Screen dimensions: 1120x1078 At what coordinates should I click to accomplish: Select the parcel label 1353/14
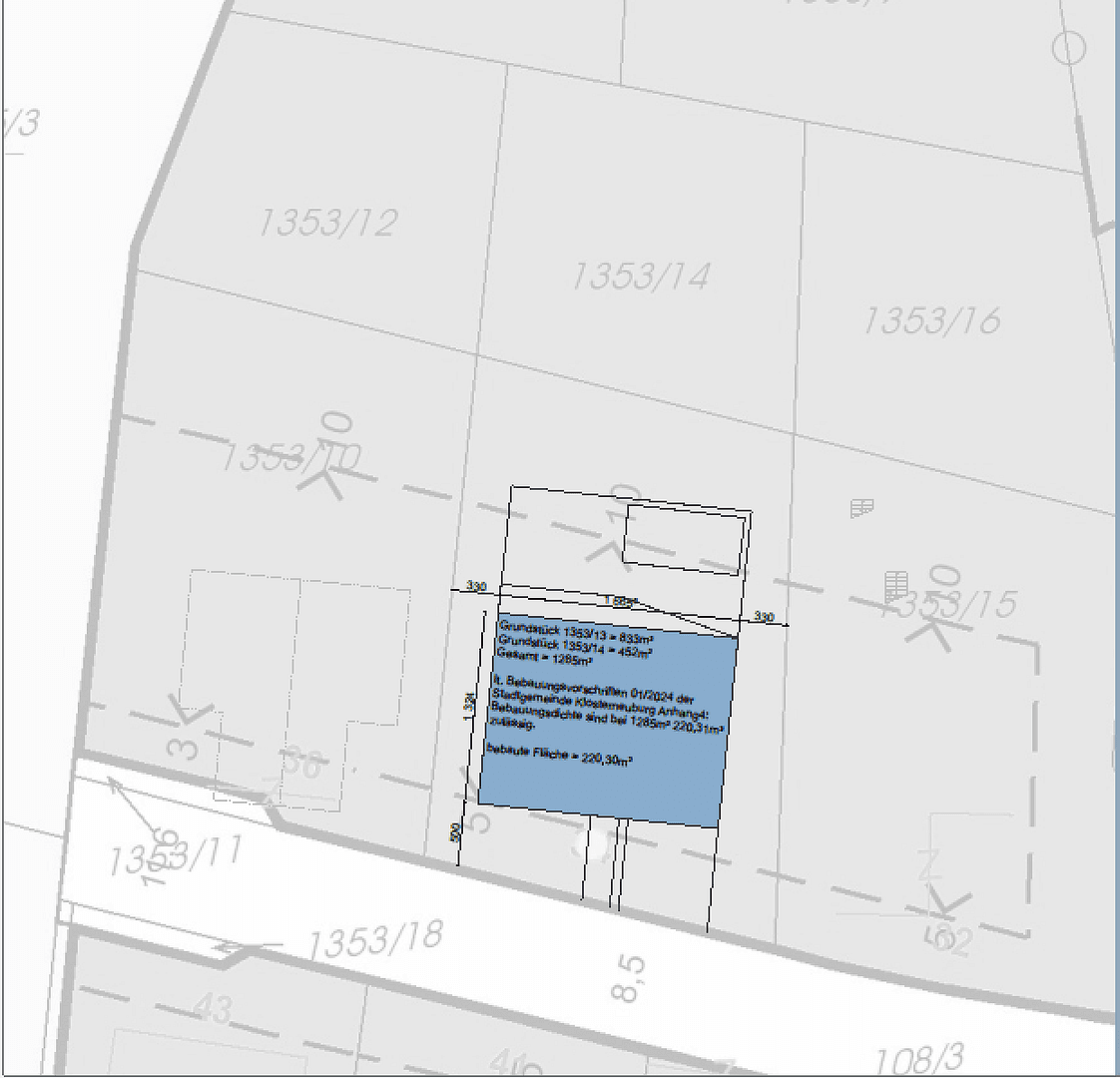tap(639, 275)
